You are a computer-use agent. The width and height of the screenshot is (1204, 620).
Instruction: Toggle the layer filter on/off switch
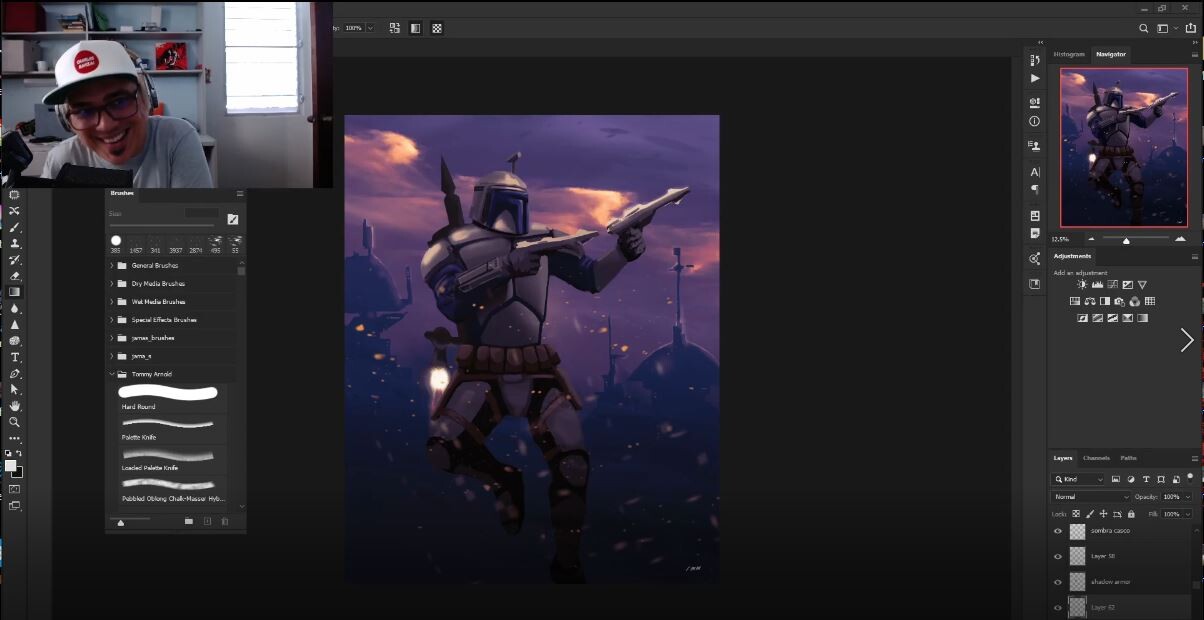(1188, 479)
